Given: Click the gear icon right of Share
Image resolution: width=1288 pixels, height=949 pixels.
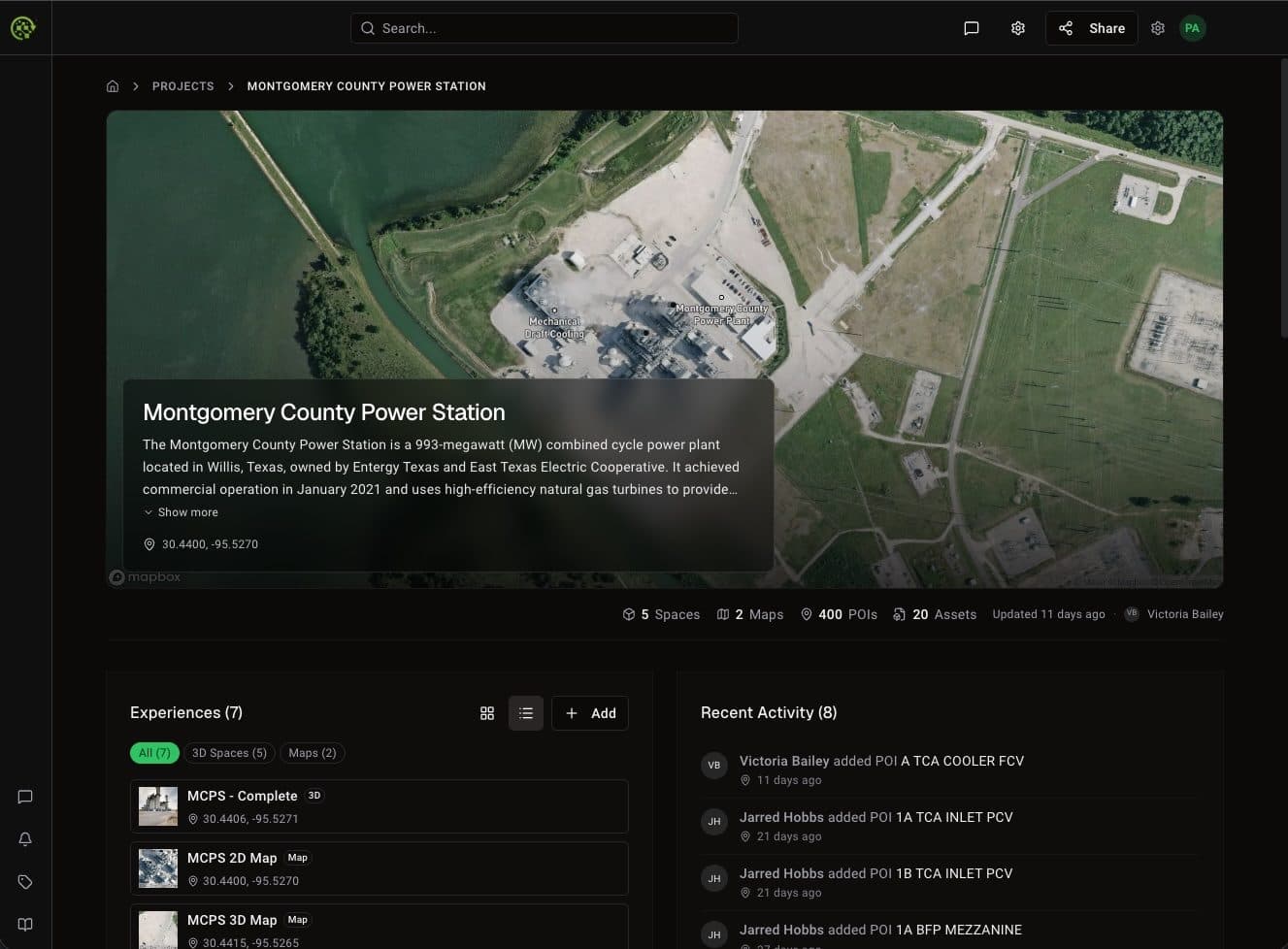Looking at the screenshot, I should coord(1158,28).
